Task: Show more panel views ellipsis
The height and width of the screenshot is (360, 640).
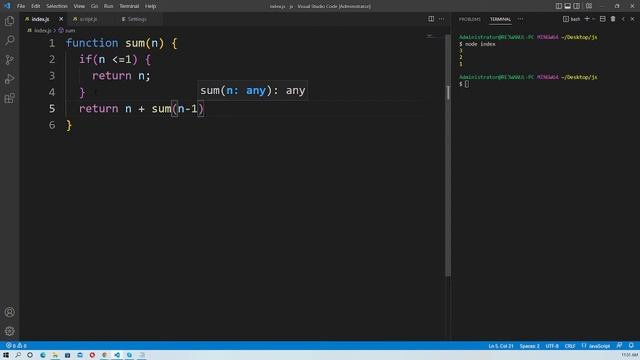Action: (x=520, y=19)
